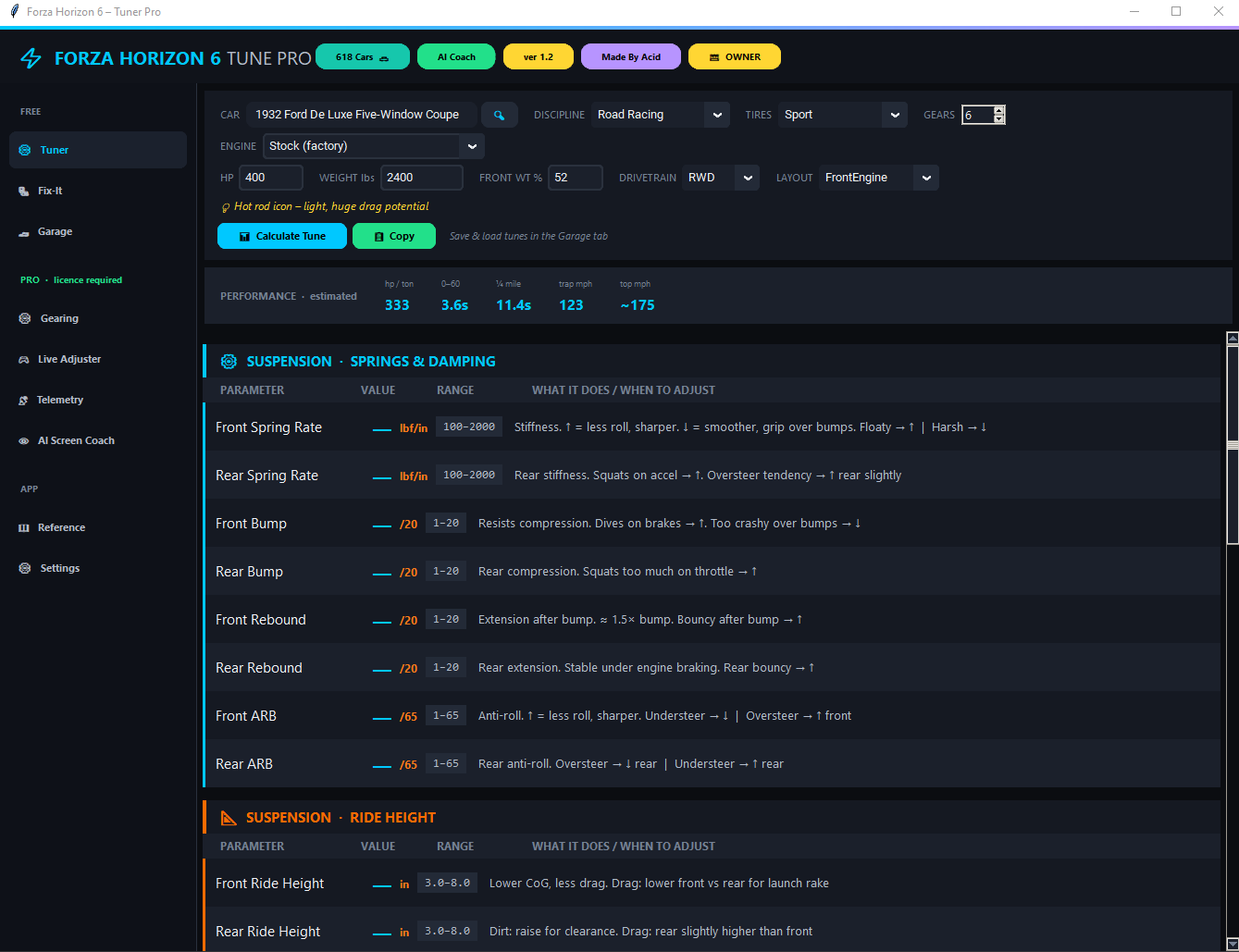The image size is (1239, 952).
Task: Click the magnifier car search icon
Action: [x=500, y=115]
